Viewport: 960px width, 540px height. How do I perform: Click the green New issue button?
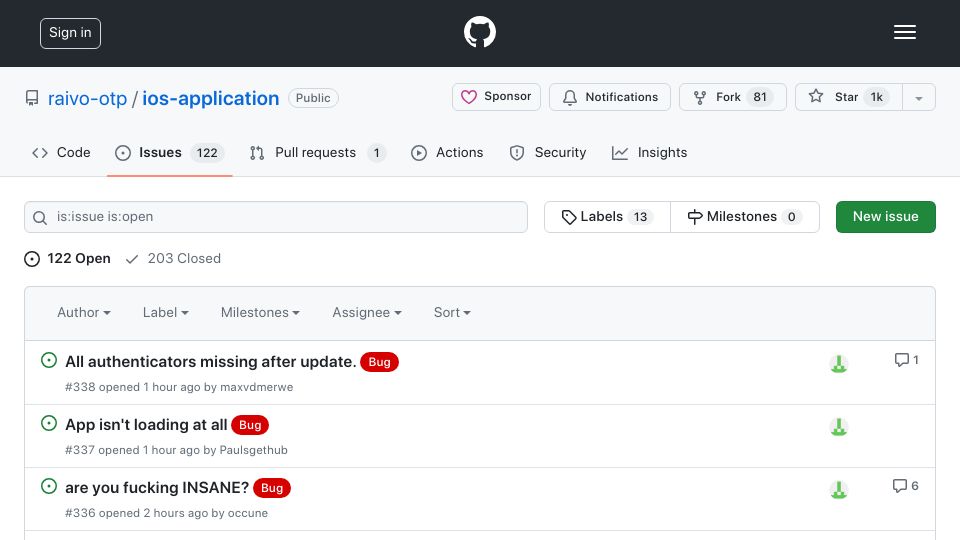tap(885, 217)
